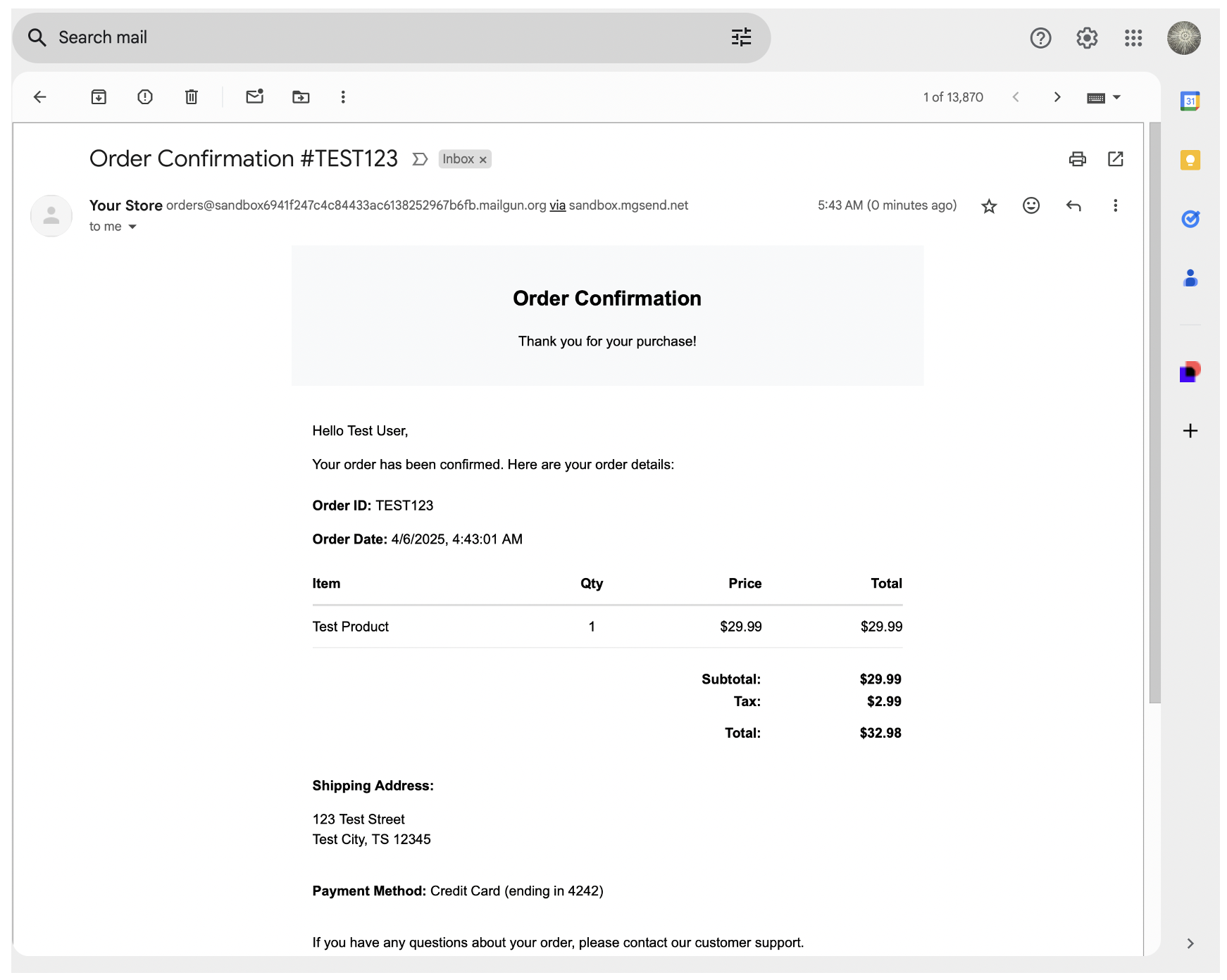Expand the 'to me' recipient details
The height and width of the screenshot is (980, 1227).
tap(132, 227)
